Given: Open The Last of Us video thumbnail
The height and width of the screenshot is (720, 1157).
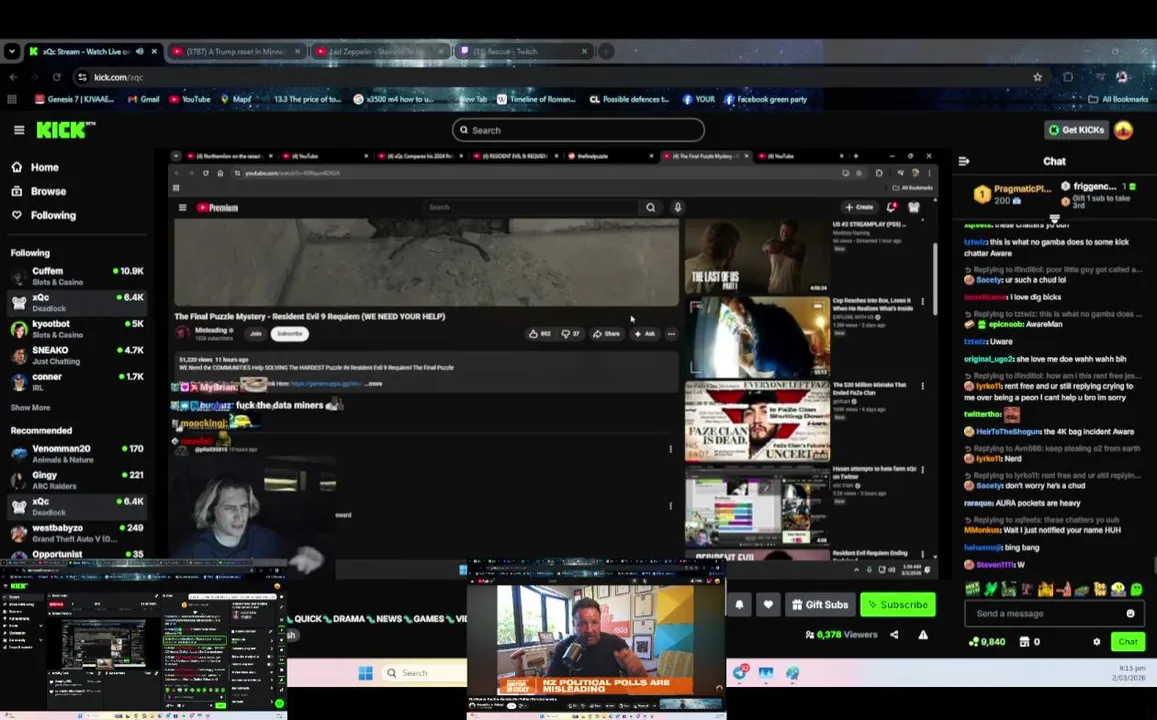Looking at the screenshot, I should click(x=757, y=257).
